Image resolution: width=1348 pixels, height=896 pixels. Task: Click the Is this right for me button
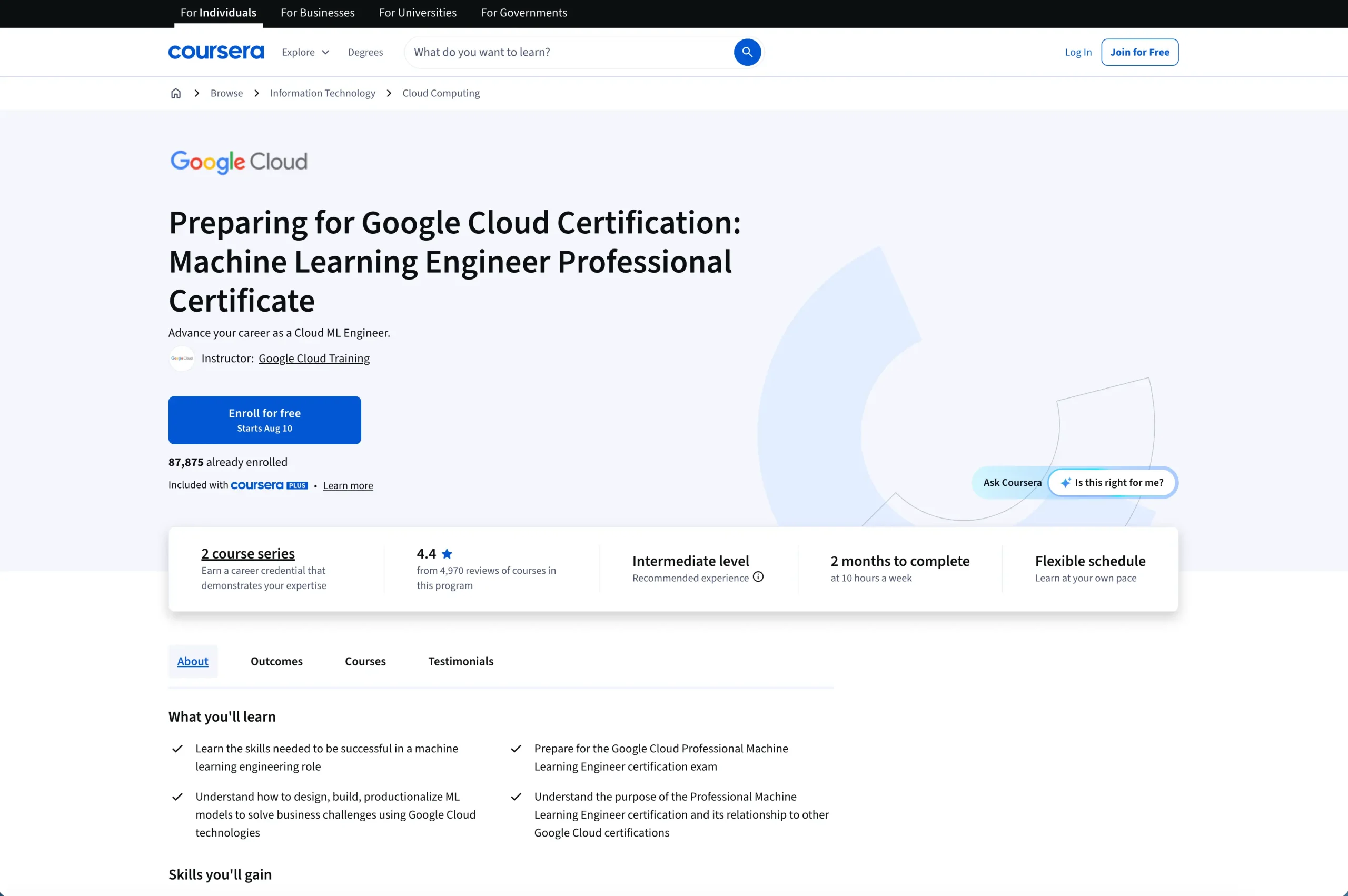[x=1112, y=483]
